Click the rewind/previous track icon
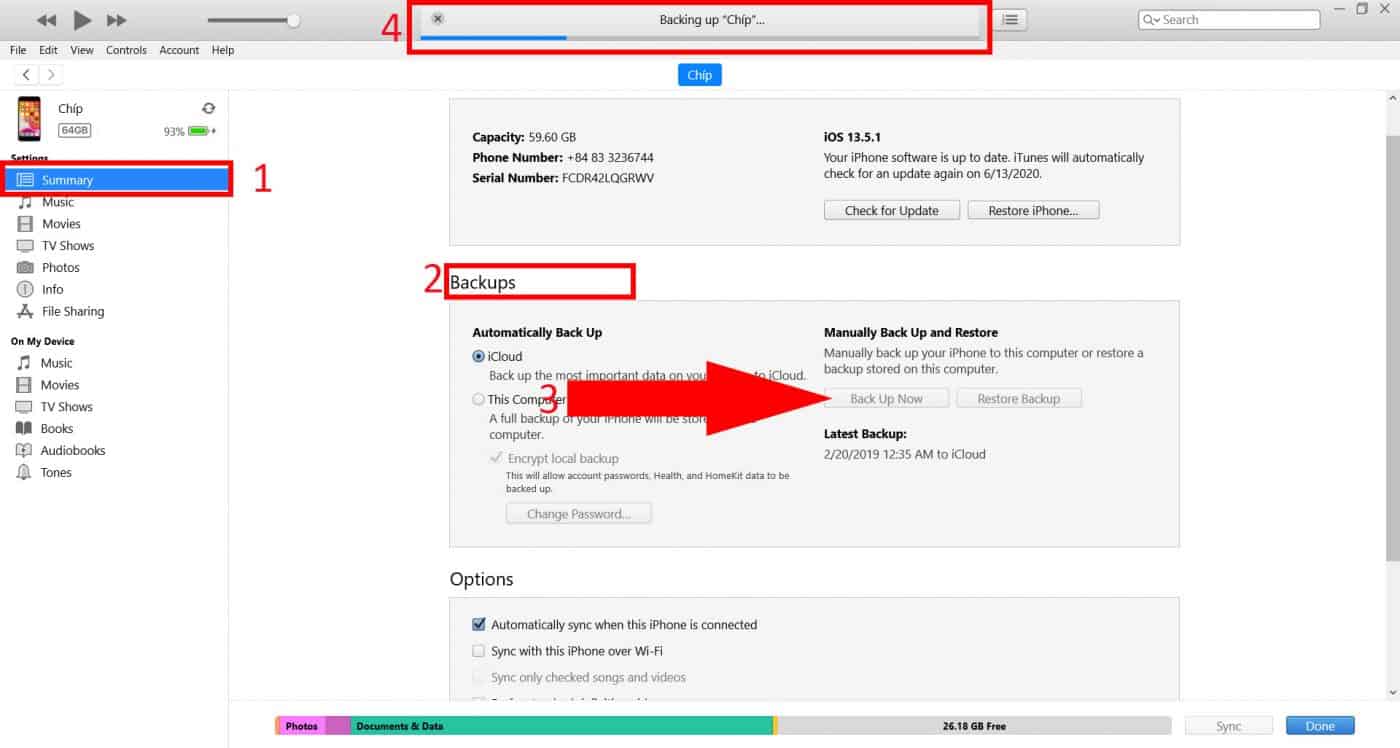This screenshot has width=1400, height=748. point(46,20)
